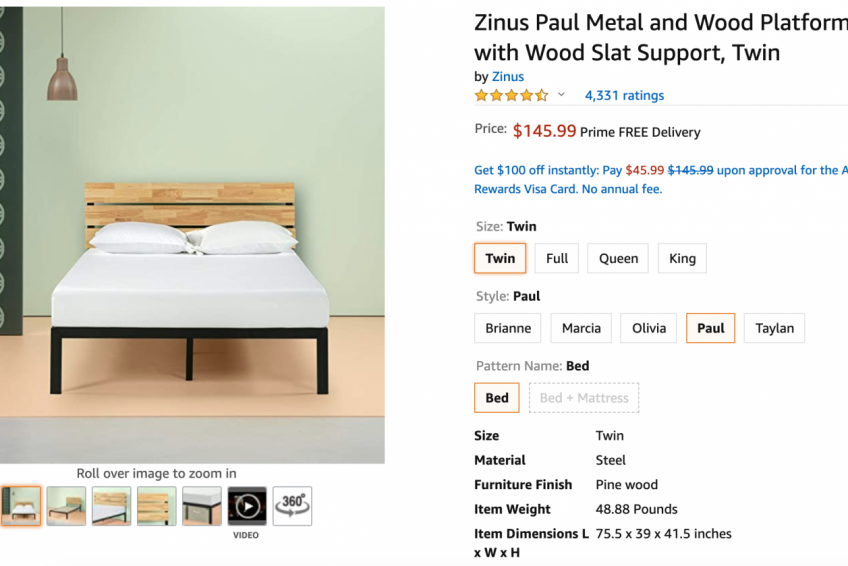Choose the Brianne style
This screenshot has width=848, height=566.
coord(508,328)
